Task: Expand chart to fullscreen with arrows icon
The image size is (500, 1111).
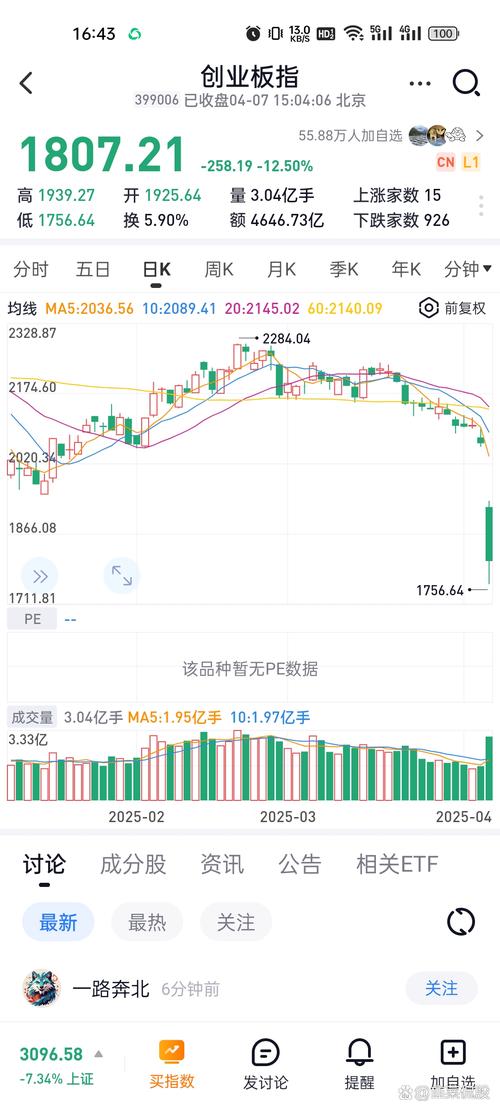Action: [122, 575]
